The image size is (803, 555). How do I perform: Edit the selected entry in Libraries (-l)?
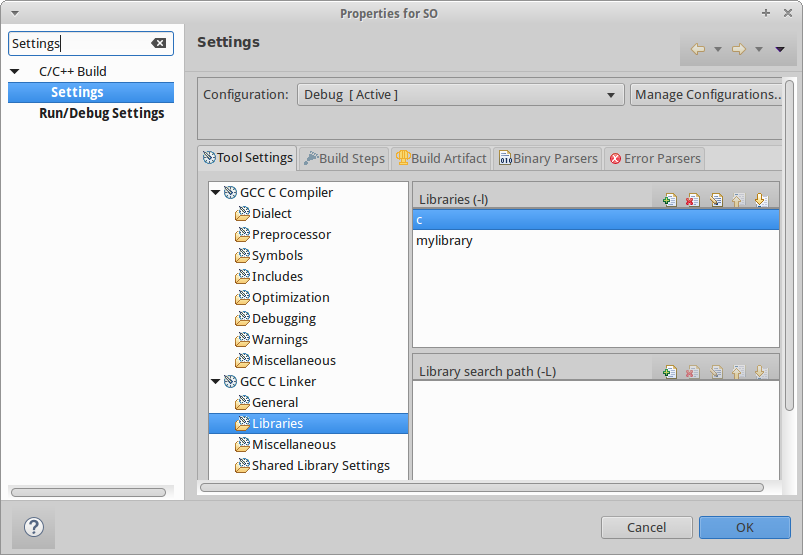(x=716, y=200)
